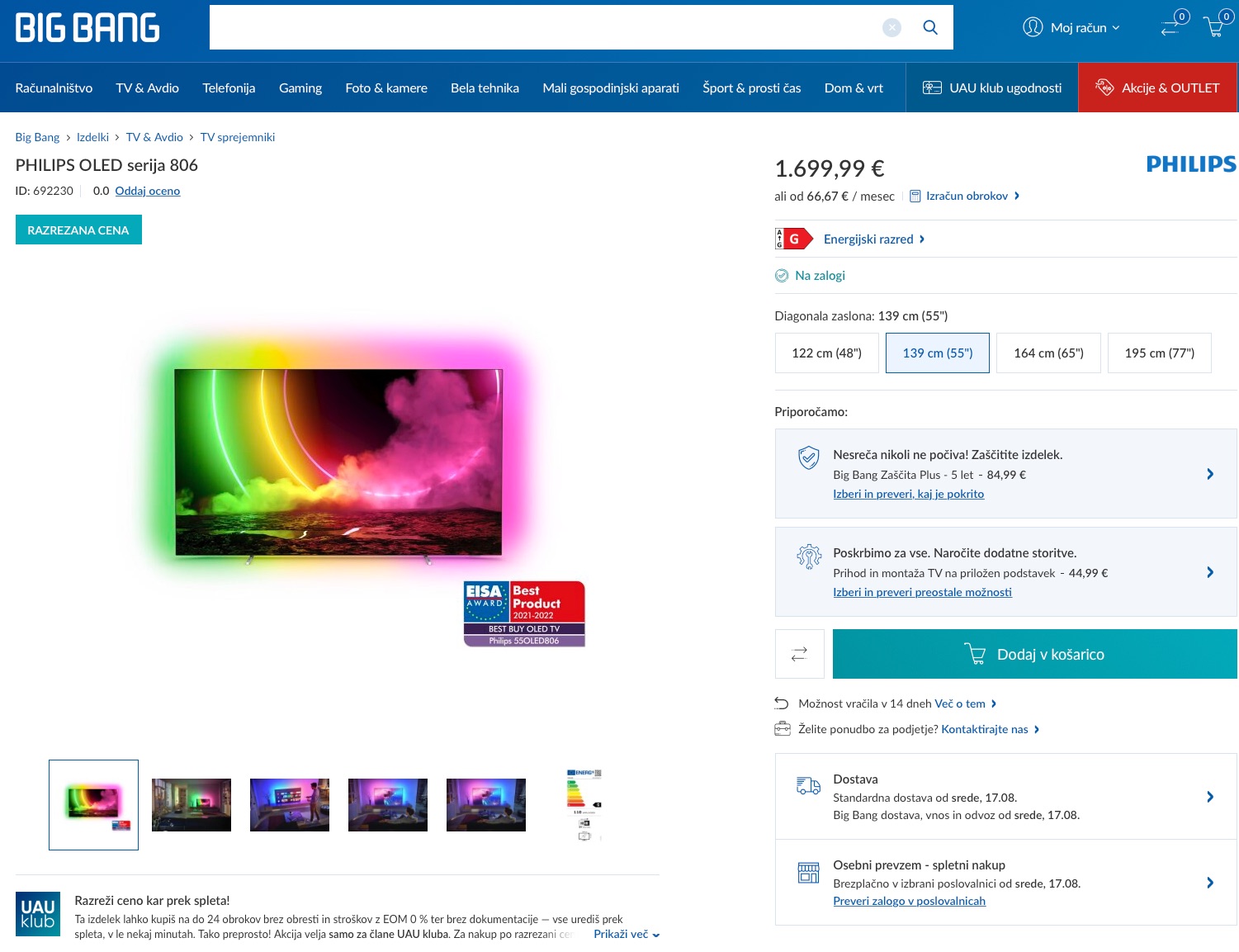
Task: Open Šport & prosti čas menu
Action: pyautogui.click(x=752, y=88)
